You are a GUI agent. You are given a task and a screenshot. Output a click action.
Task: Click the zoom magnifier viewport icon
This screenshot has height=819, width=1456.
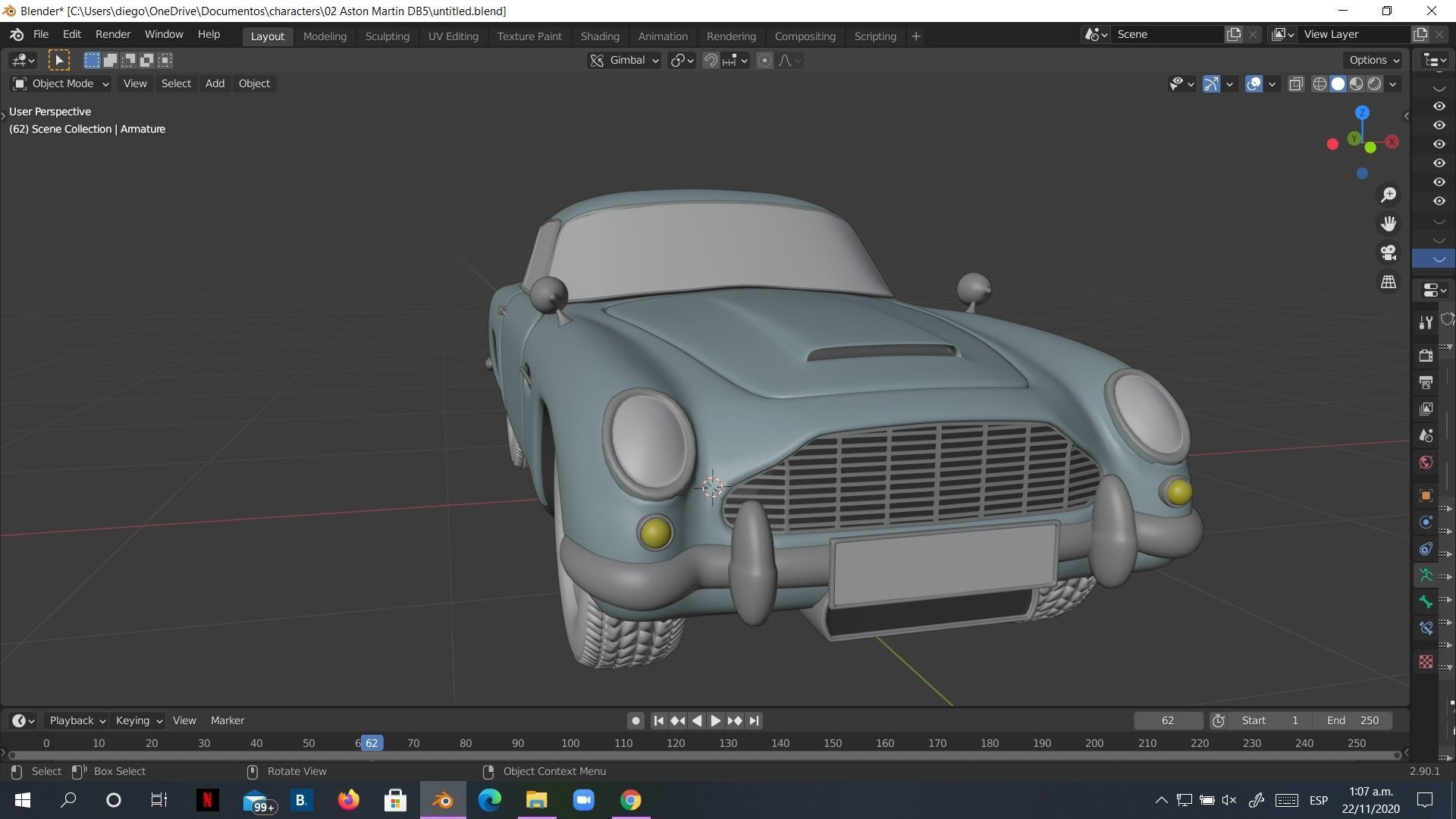click(x=1389, y=196)
